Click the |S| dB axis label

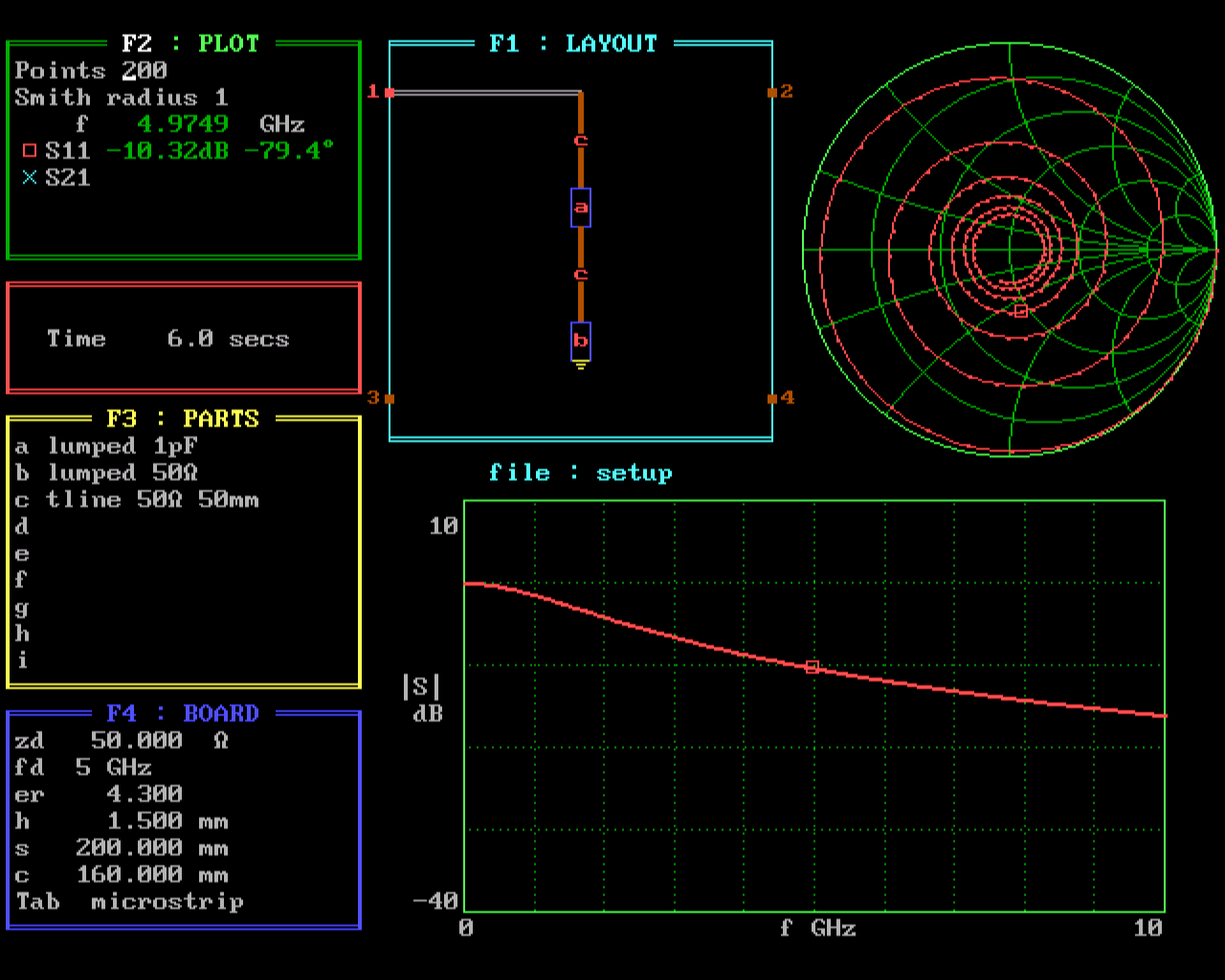(423, 699)
